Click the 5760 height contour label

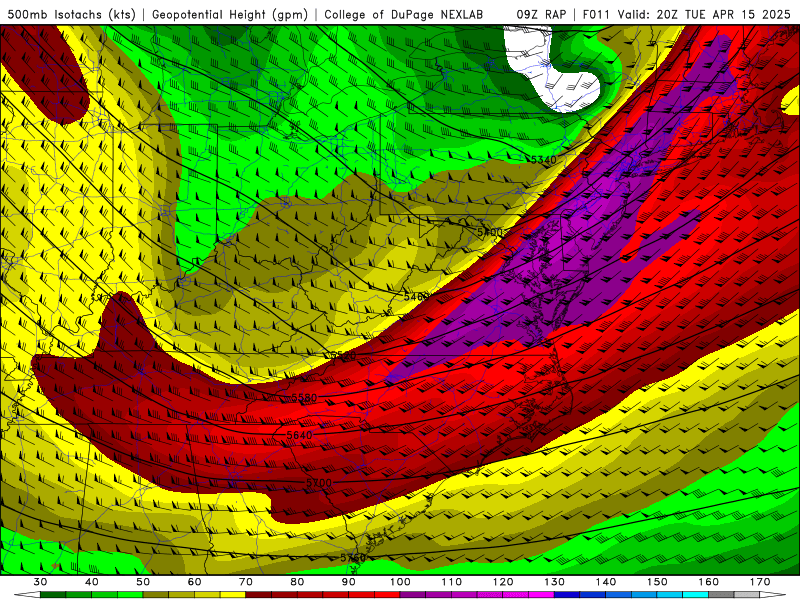353,558
